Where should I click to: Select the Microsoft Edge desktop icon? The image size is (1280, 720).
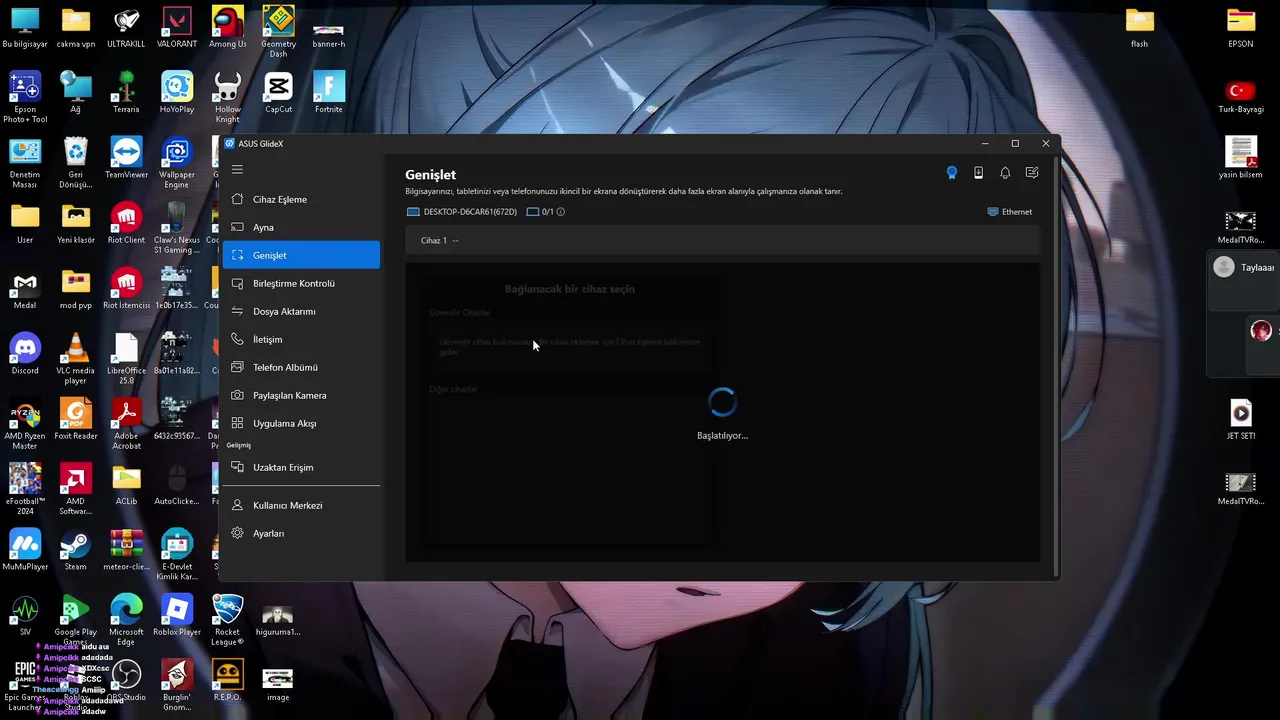click(x=126, y=620)
